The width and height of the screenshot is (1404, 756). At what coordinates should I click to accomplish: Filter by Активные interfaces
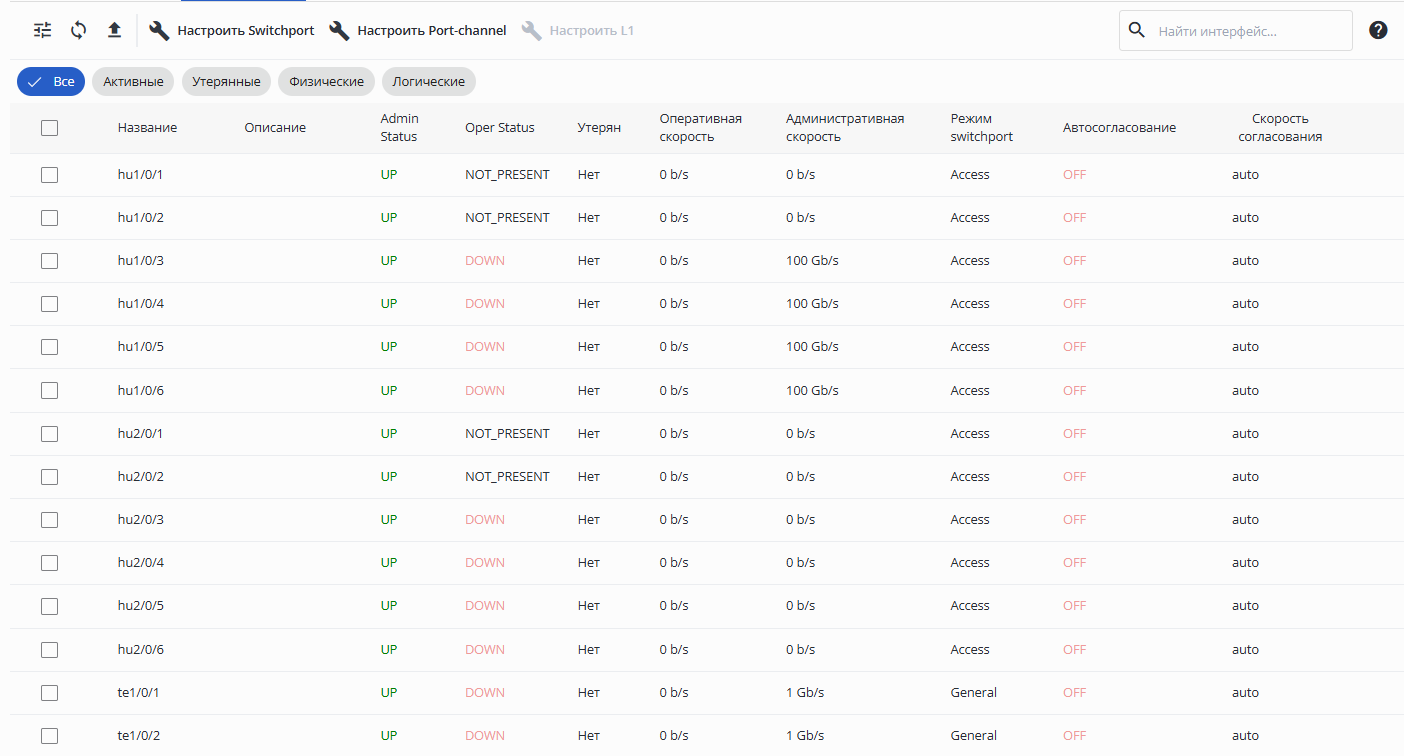(x=133, y=82)
